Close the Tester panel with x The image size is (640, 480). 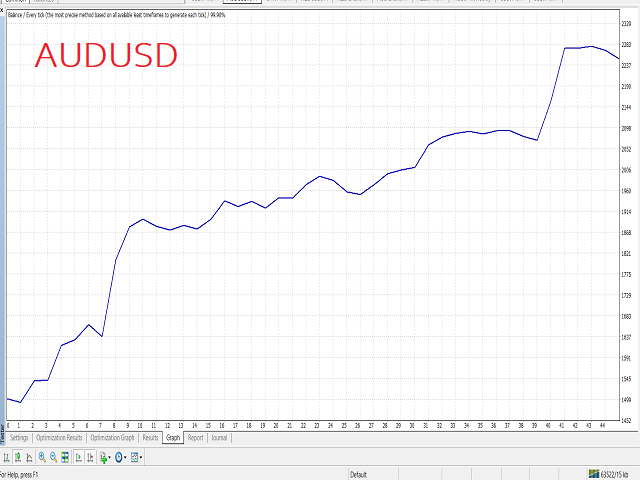pyautogui.click(x=2, y=10)
